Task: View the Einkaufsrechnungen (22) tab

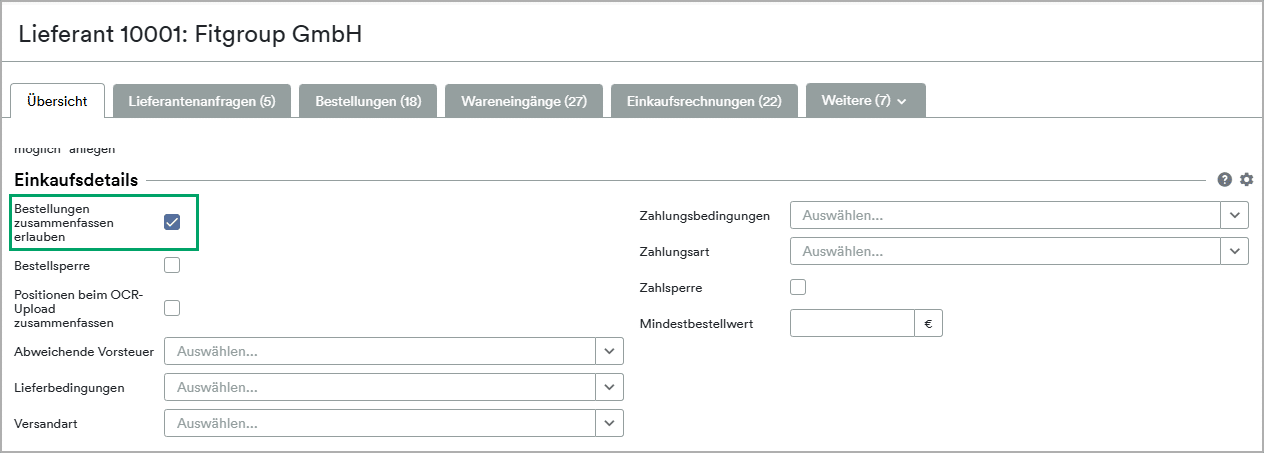Action: click(x=703, y=101)
